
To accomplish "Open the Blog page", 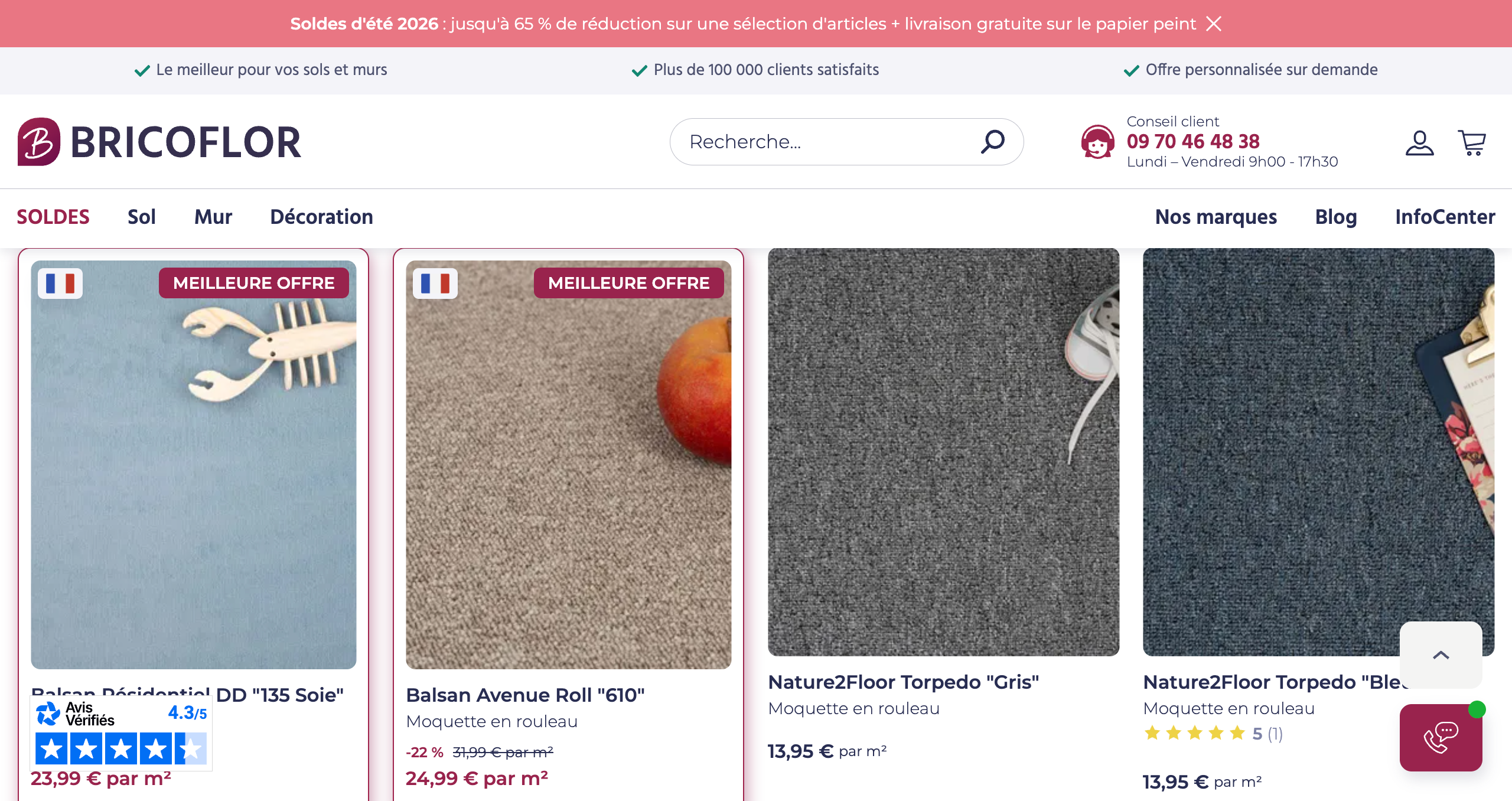I will [1336, 217].
